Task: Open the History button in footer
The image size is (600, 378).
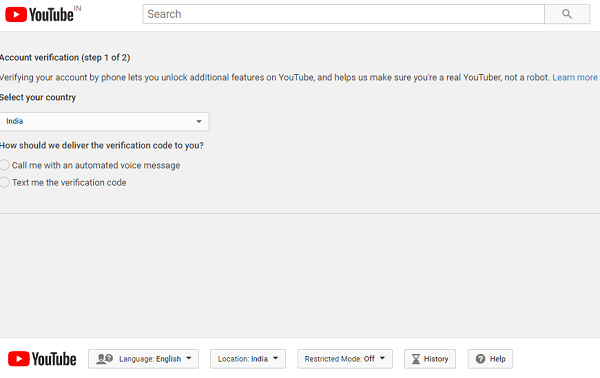Action: tap(430, 359)
